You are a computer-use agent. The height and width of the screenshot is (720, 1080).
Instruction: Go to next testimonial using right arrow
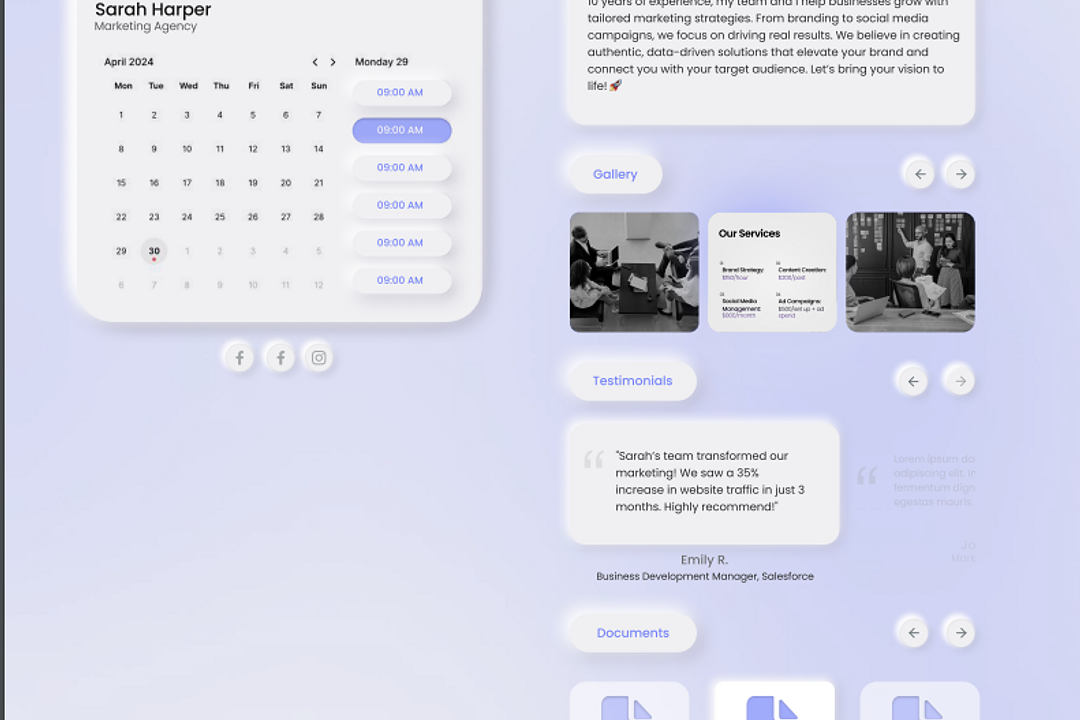coord(960,381)
